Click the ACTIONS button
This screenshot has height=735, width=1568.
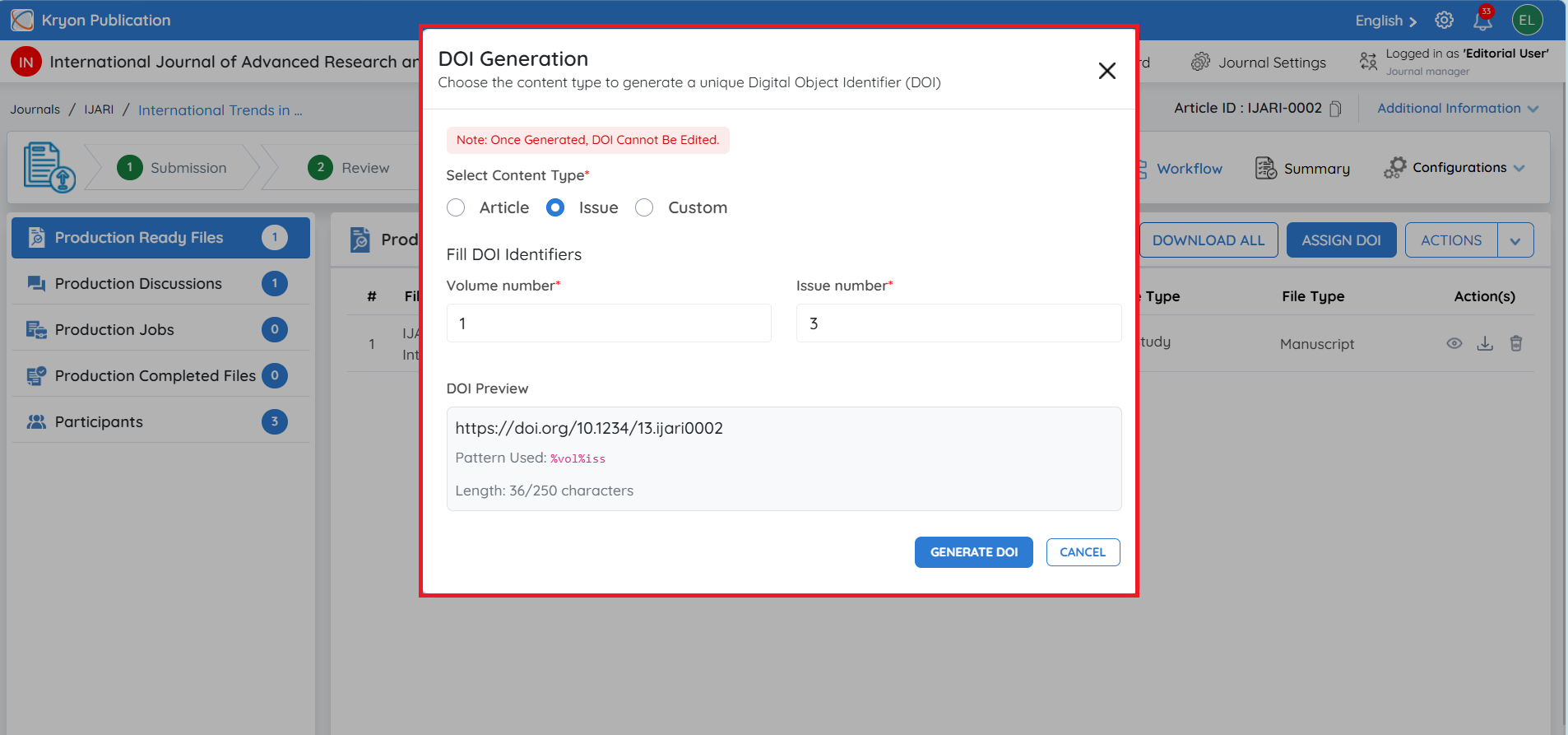pyautogui.click(x=1451, y=240)
